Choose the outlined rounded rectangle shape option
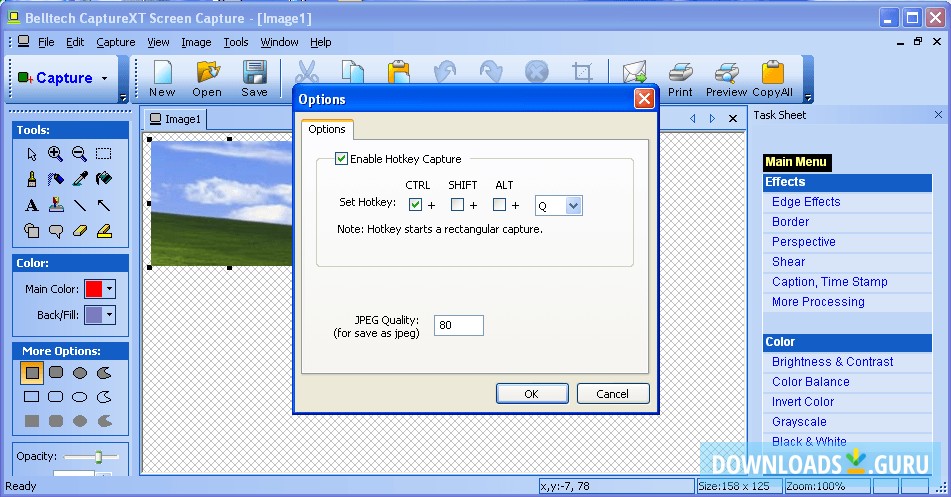Viewport: 951px width, 497px height. [x=56, y=397]
